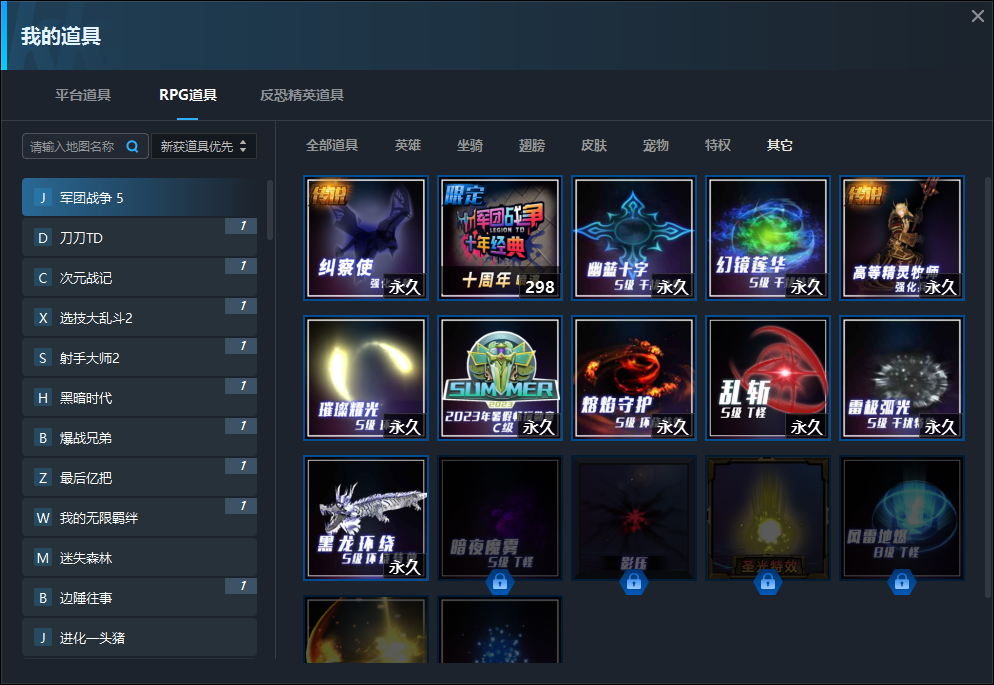Switch to the 反恐精英道具 tab
The width and height of the screenshot is (994, 685).
click(302, 95)
